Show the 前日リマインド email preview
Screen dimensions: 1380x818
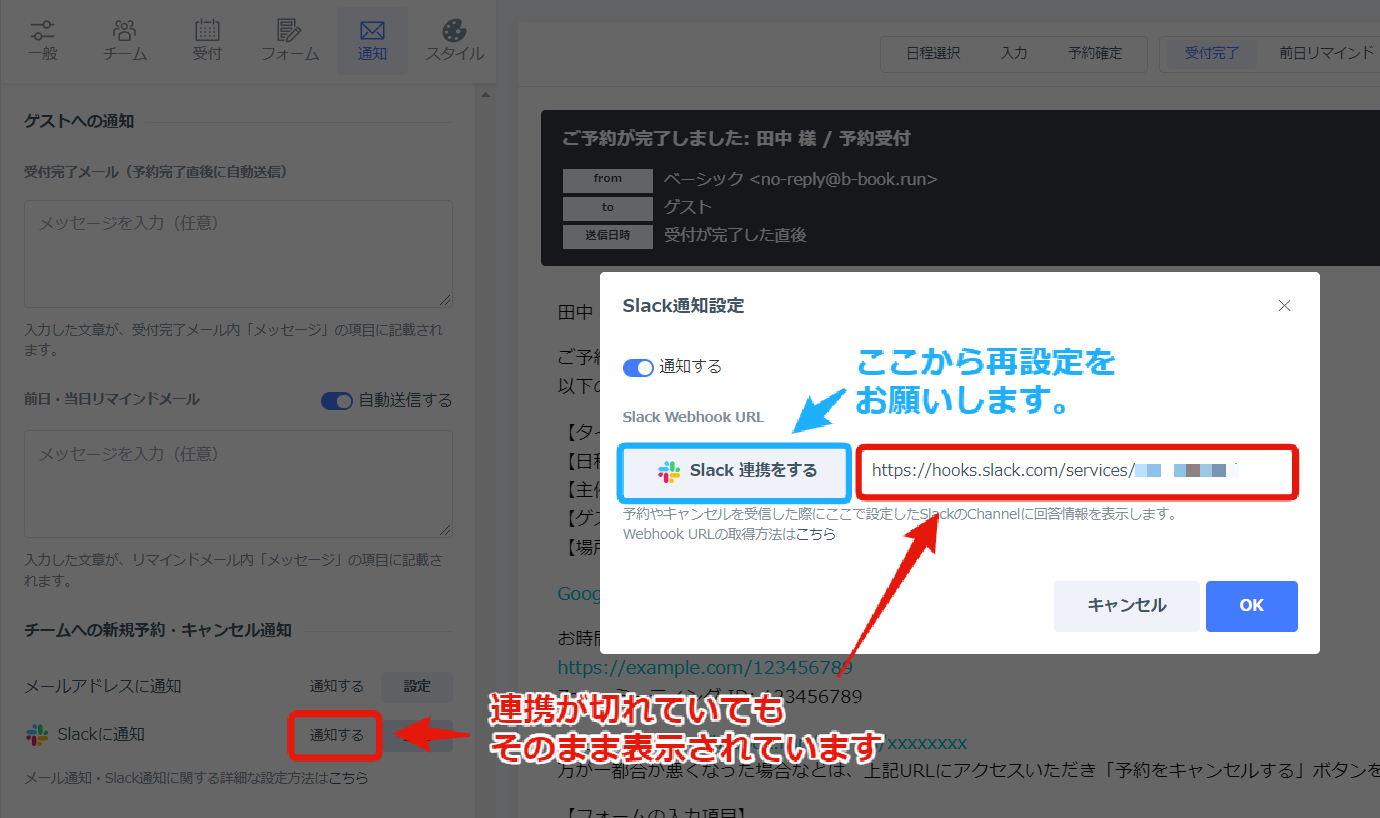[x=1326, y=53]
